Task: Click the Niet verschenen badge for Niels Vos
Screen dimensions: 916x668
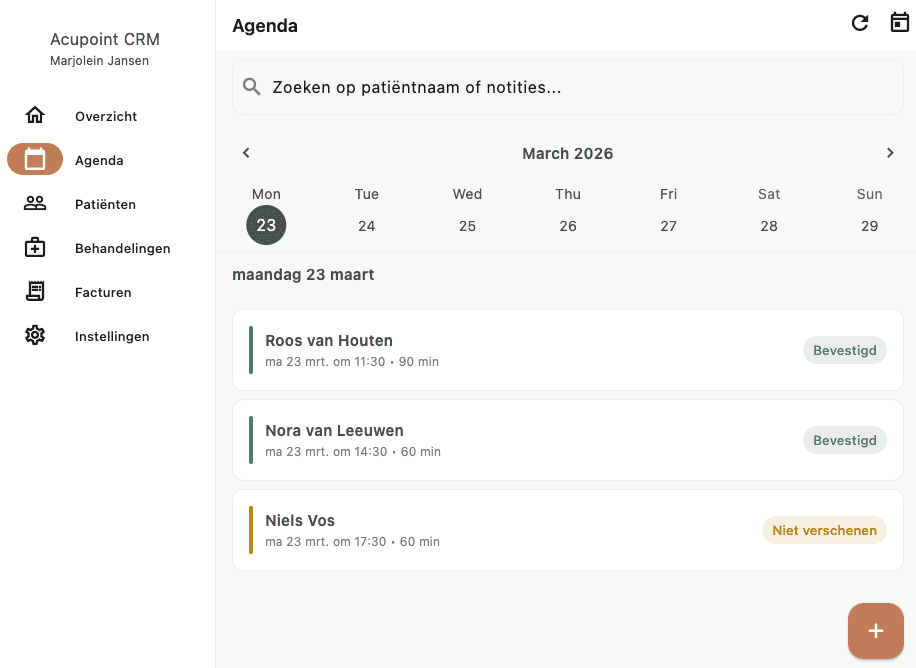Action: (x=824, y=530)
